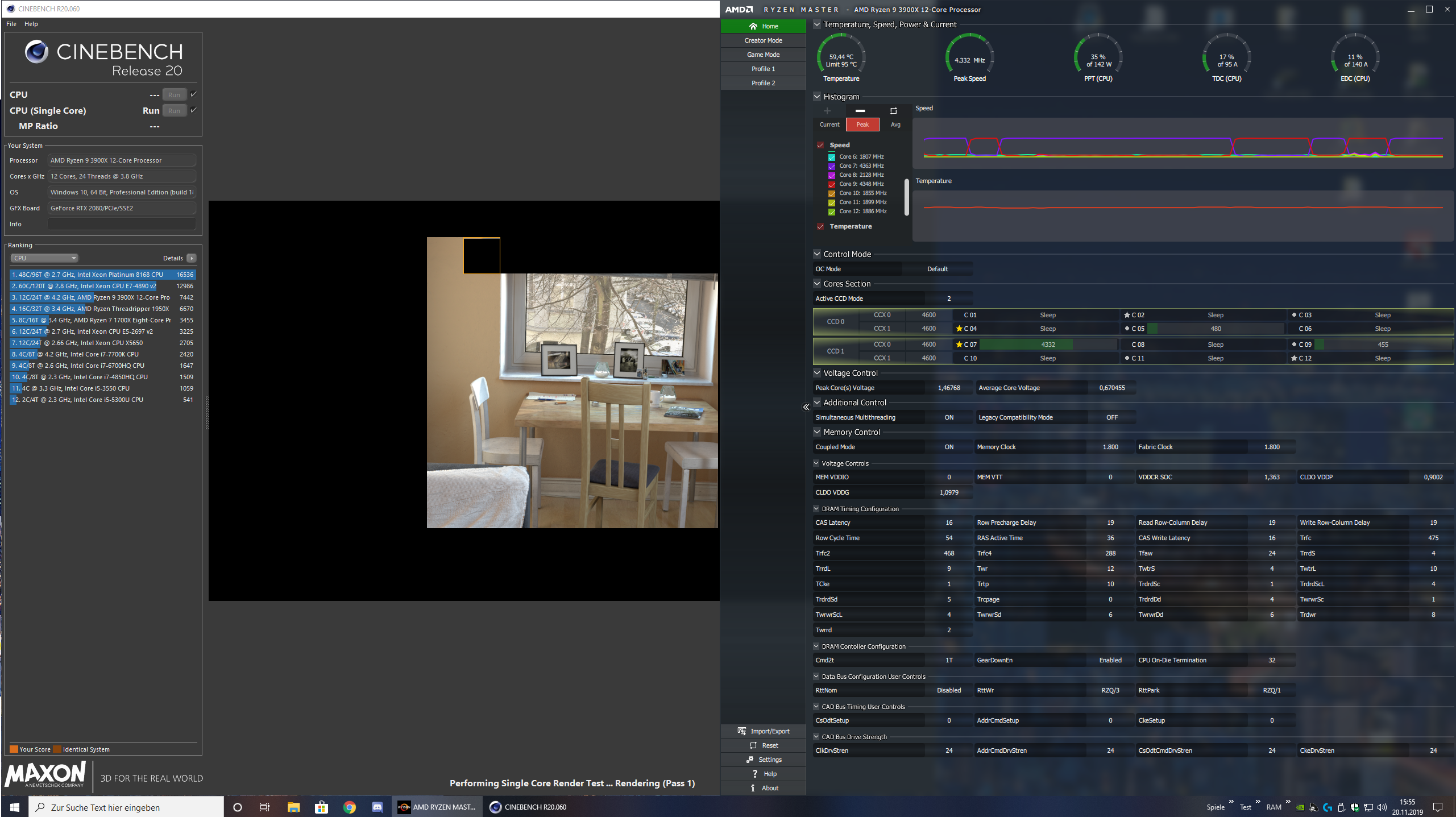Click the histogram reset/refresh square icon

click(893, 111)
